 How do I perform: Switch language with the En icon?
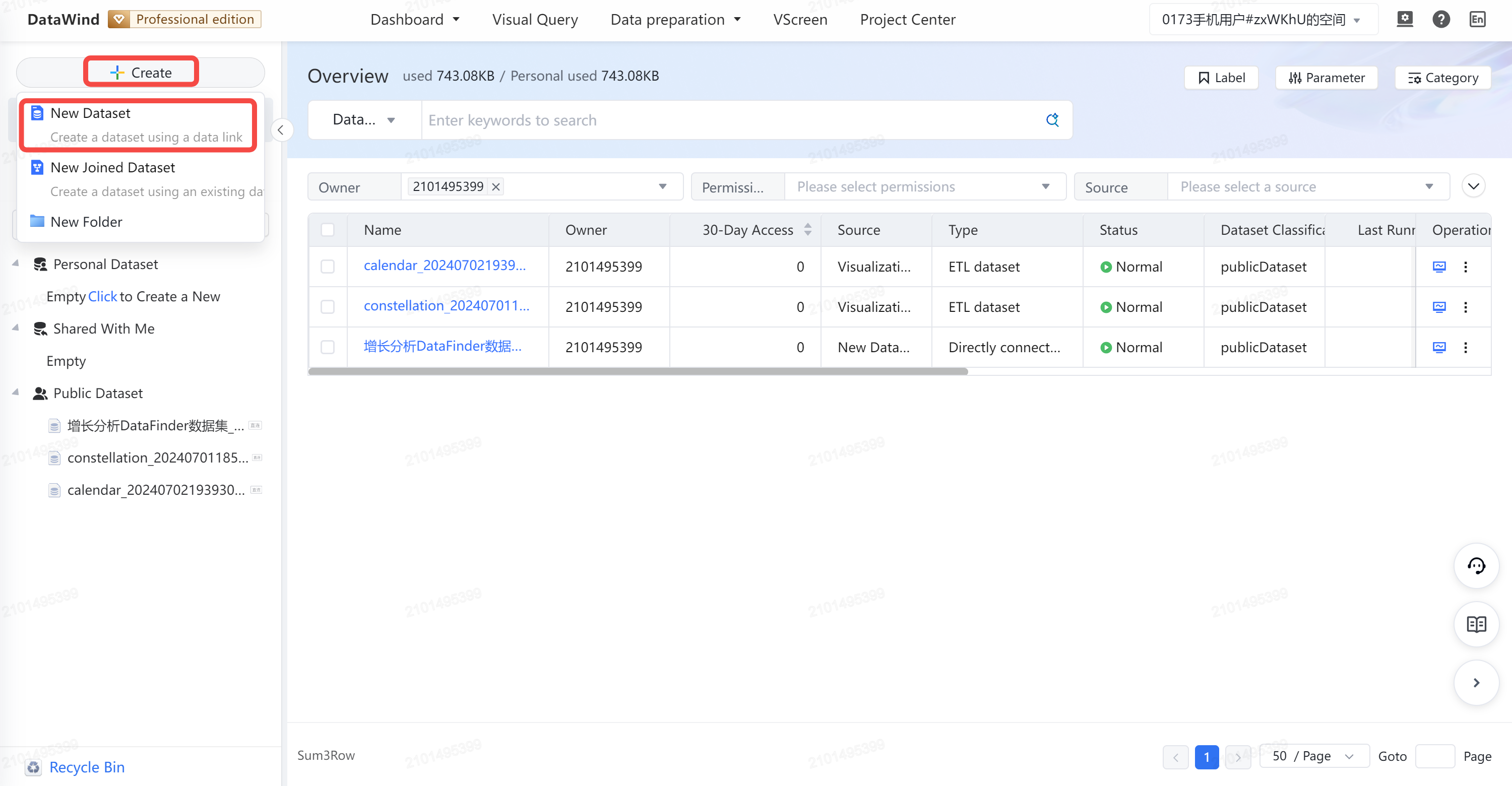1477,19
